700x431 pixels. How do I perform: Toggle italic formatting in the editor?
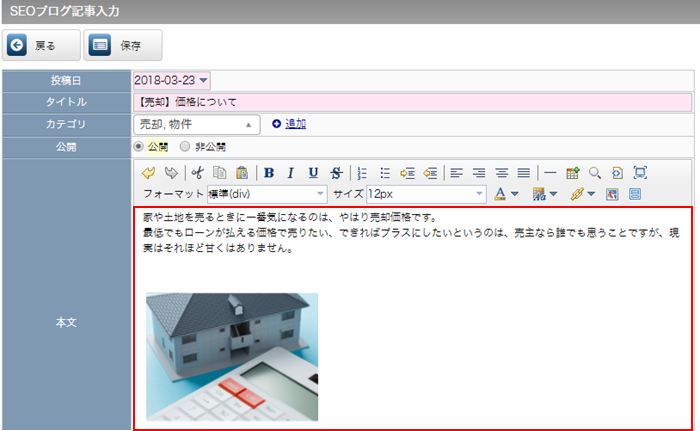(290, 172)
